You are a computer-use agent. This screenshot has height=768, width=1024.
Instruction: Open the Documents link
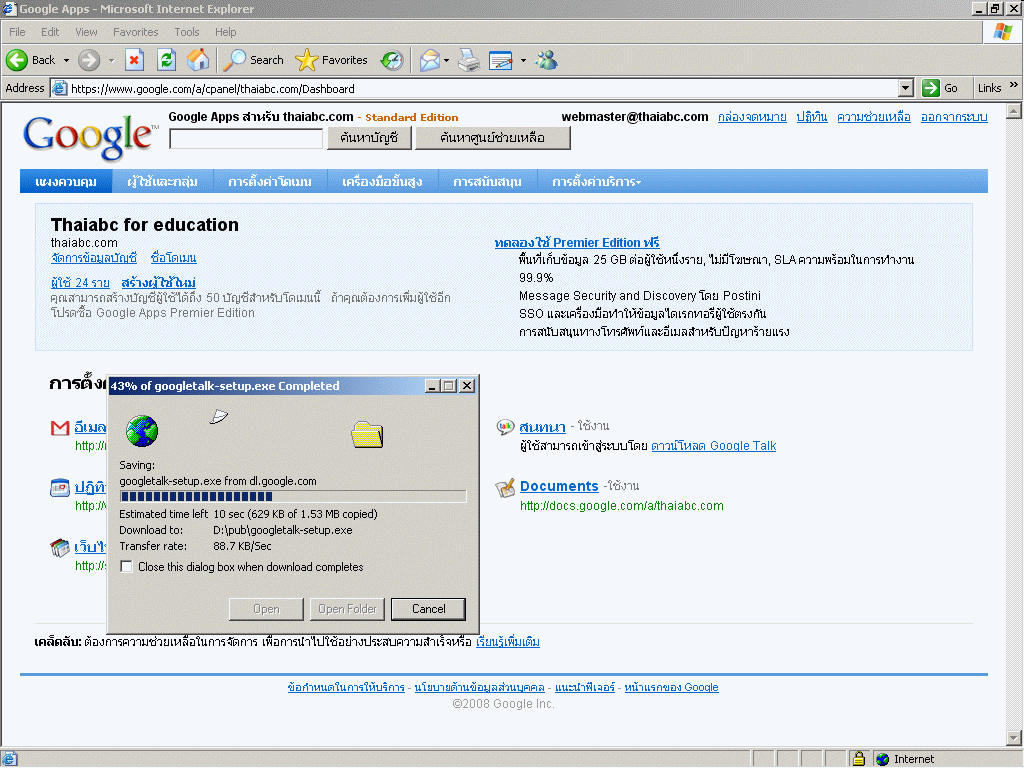point(559,486)
